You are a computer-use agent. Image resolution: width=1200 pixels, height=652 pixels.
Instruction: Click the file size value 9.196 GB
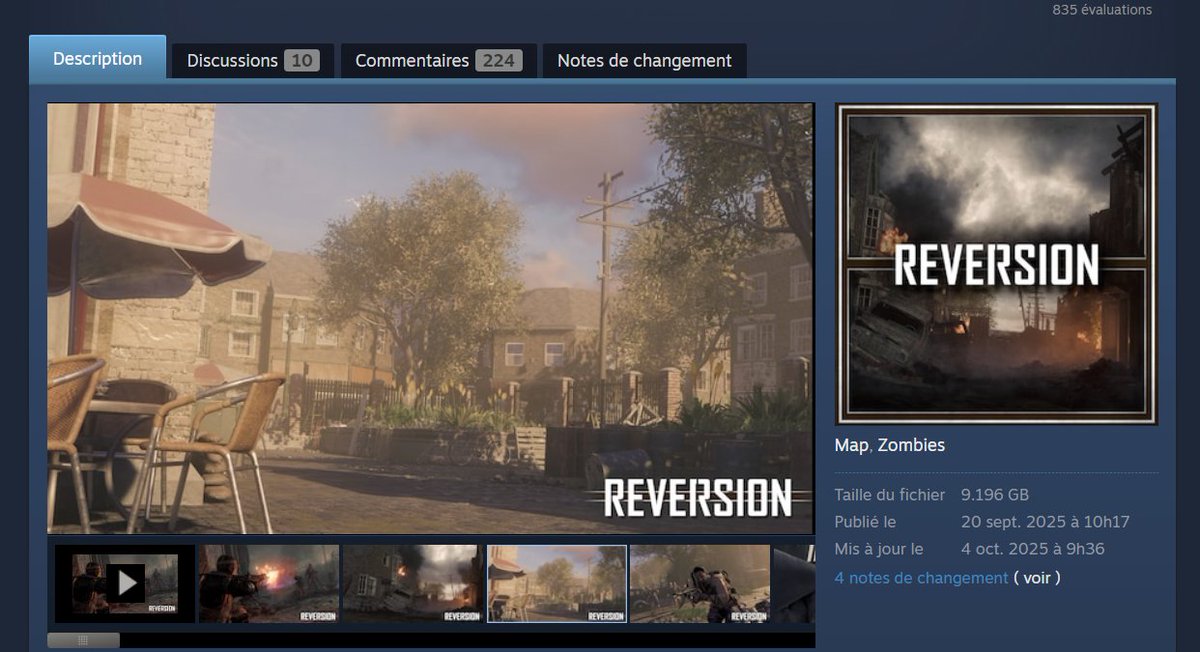995,495
